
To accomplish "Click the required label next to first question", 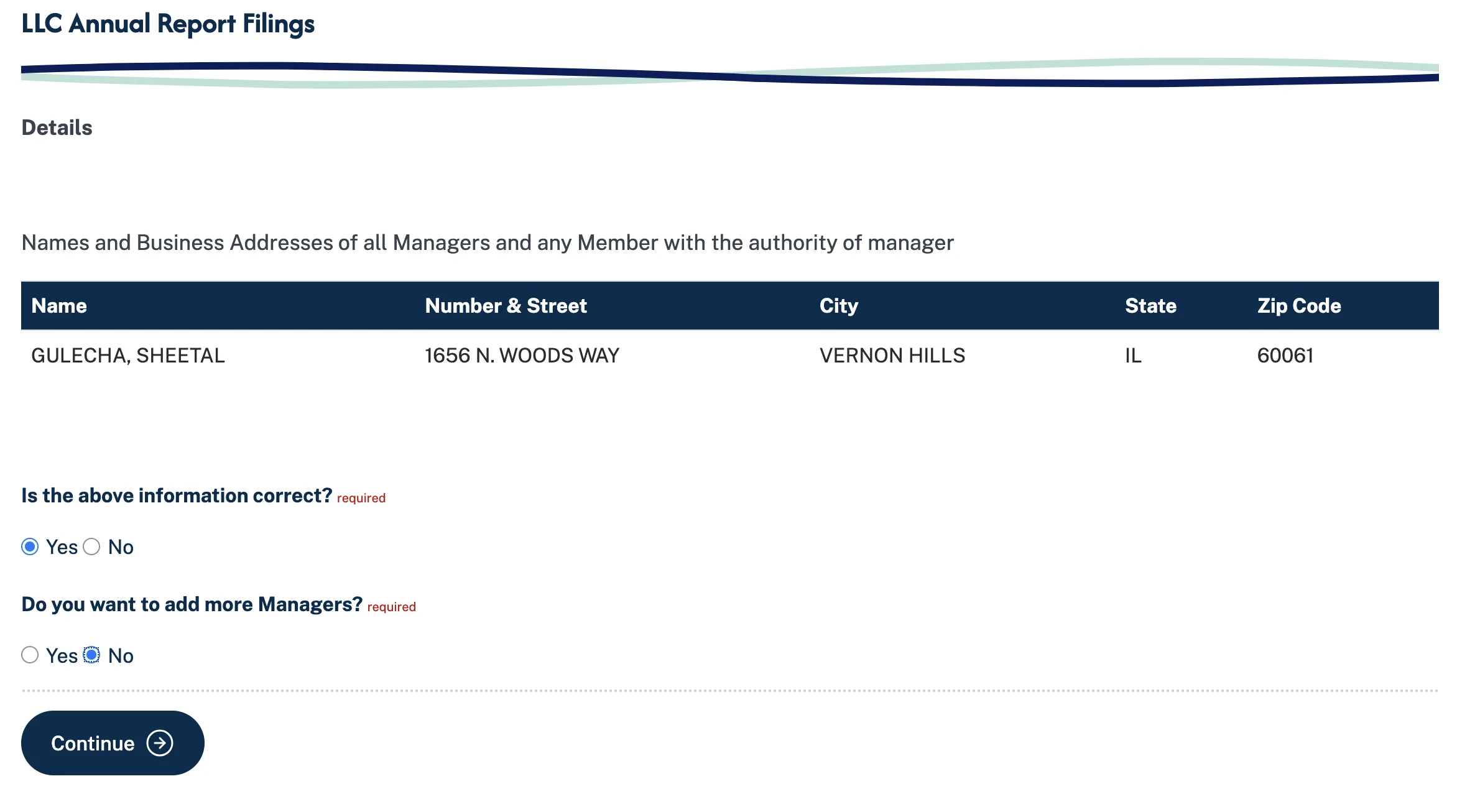I will 361,497.
